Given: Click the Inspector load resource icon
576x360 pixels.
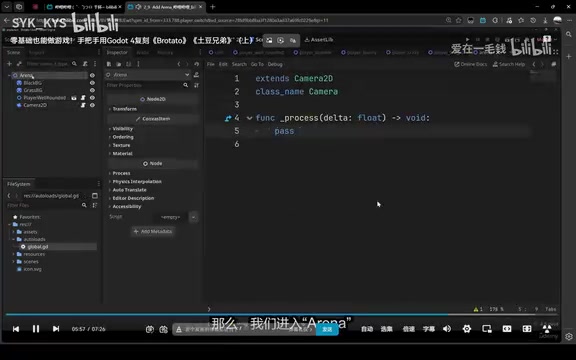Looking at the screenshot, I should tap(119, 64).
